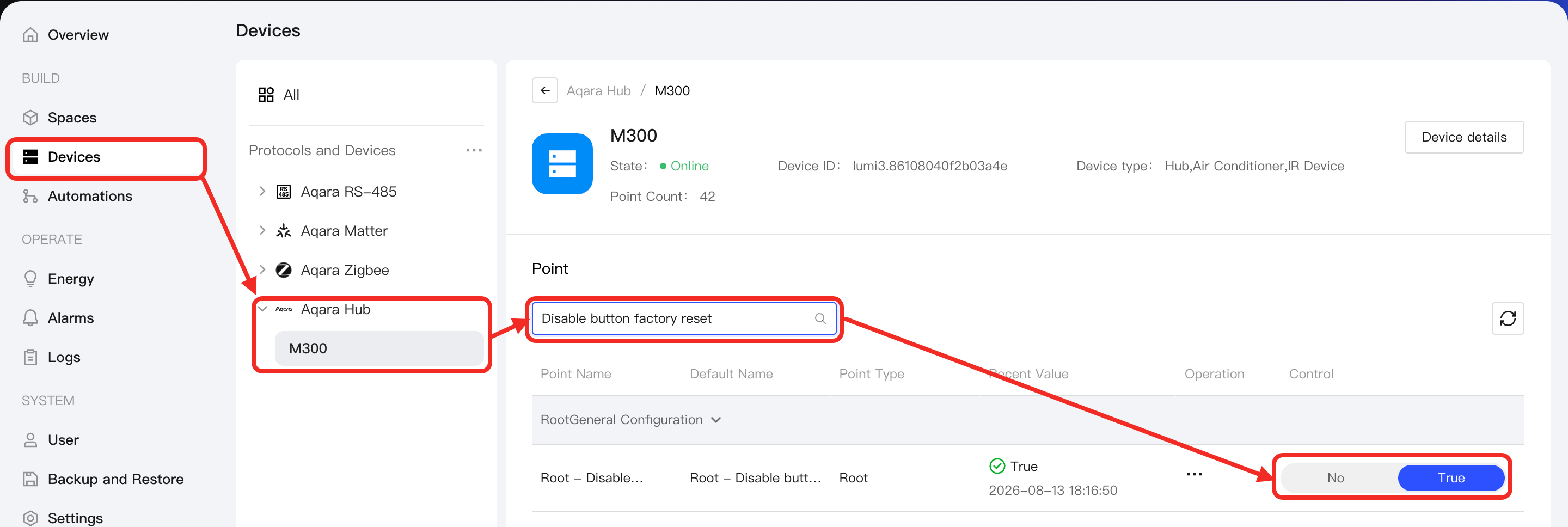The height and width of the screenshot is (527, 1568).
Task: Open the Device details button
Action: [1464, 137]
